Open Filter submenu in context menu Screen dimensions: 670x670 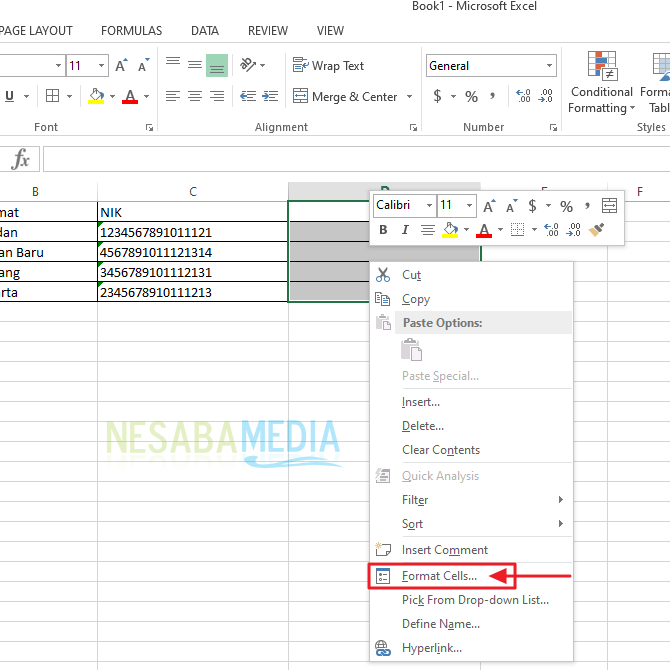click(x=471, y=500)
